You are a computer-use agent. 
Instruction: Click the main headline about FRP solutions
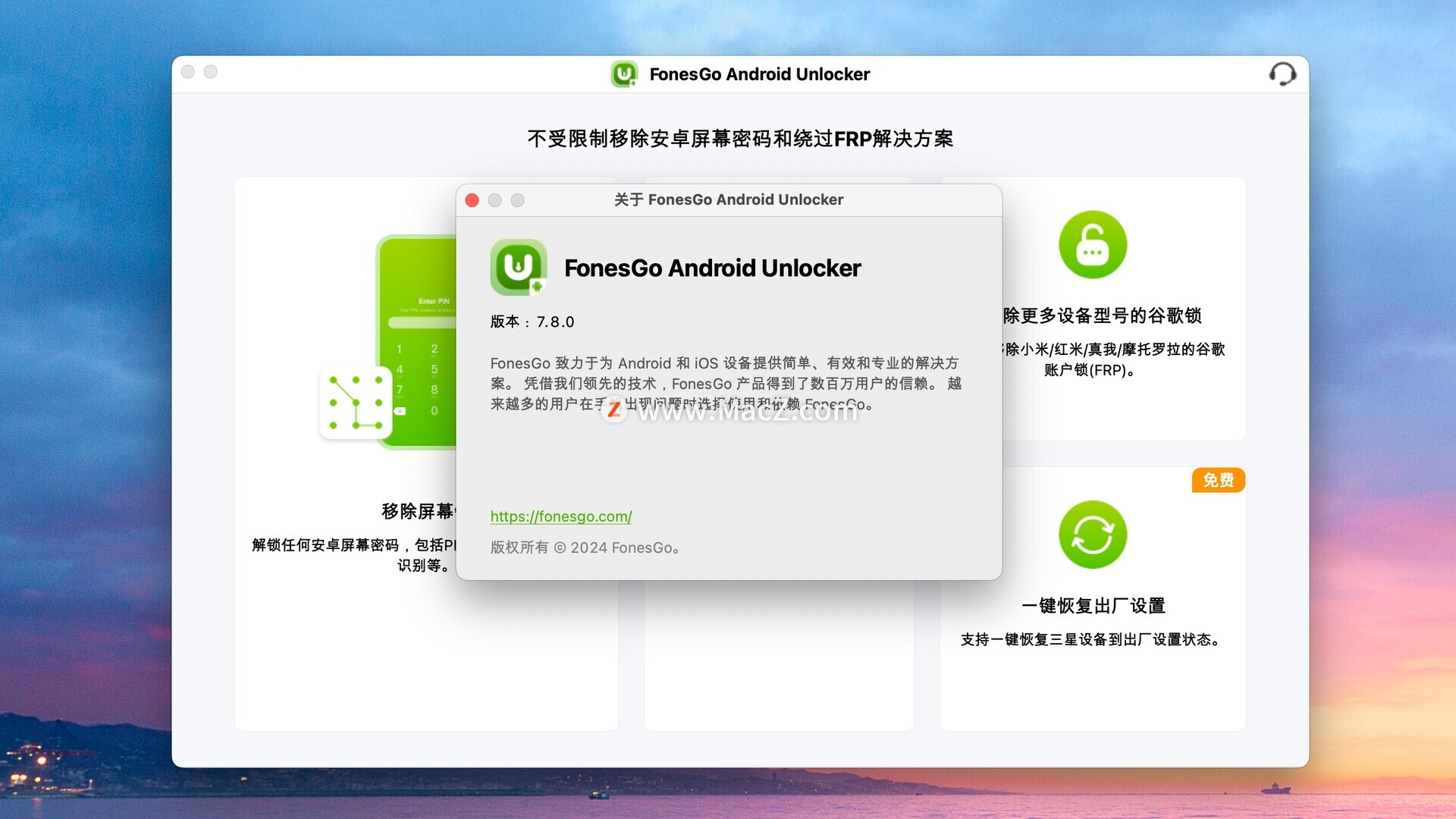pos(740,139)
